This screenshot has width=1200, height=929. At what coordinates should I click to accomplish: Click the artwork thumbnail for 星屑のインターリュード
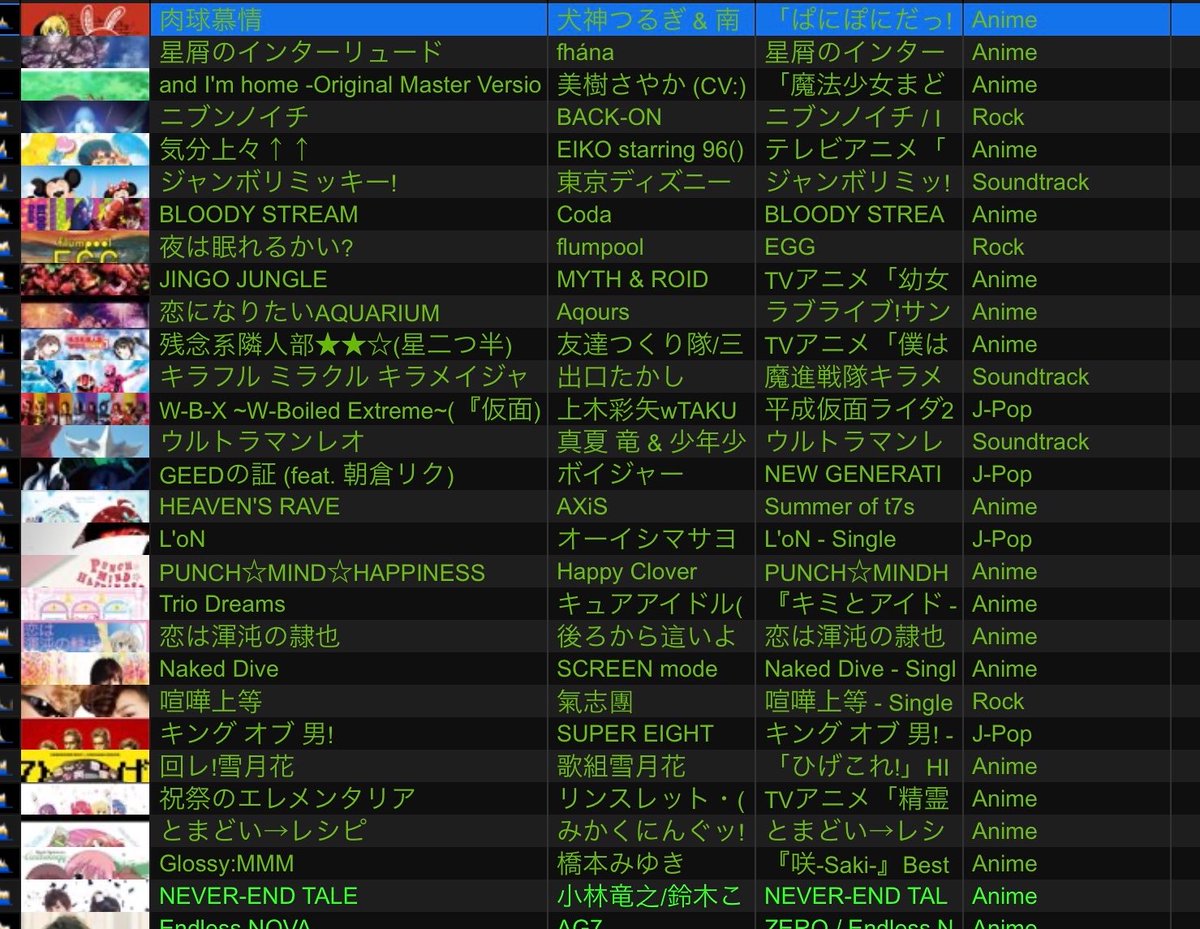pyautogui.click(x=85, y=52)
